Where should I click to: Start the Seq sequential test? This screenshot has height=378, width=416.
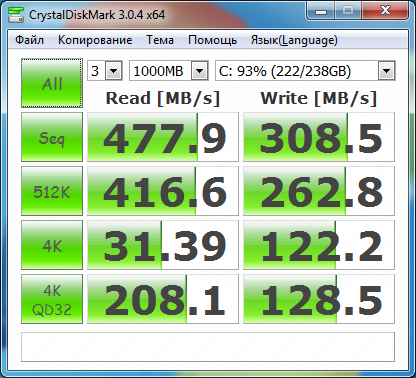coord(52,137)
